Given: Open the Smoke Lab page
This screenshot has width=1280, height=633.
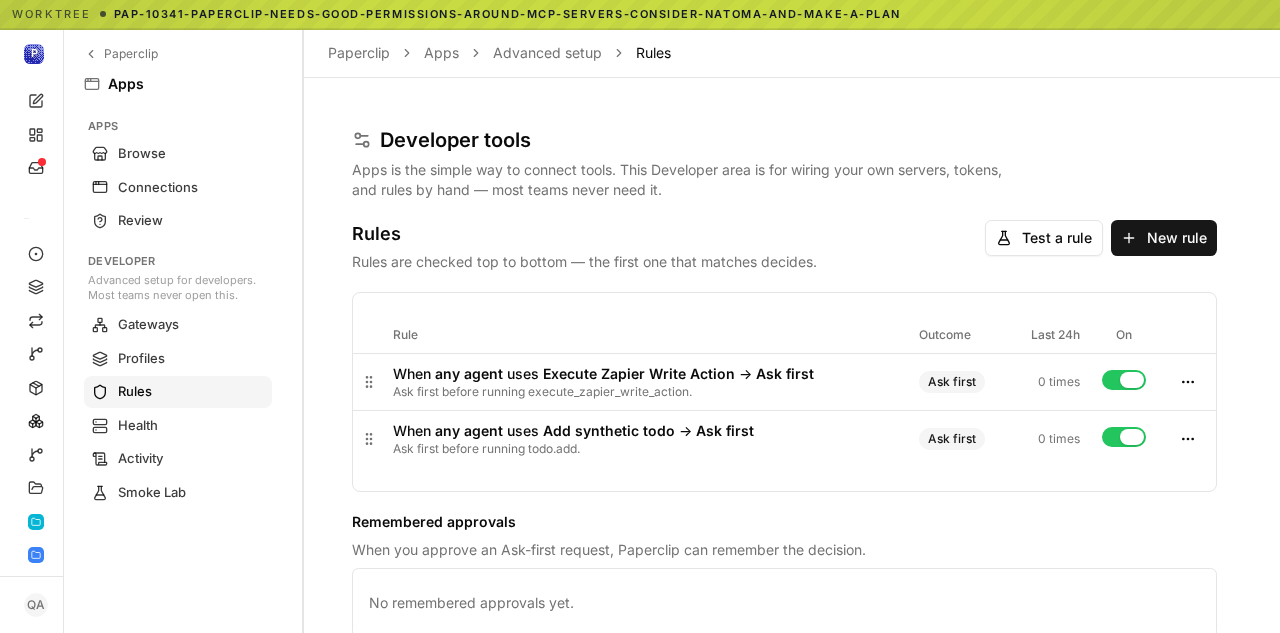Looking at the screenshot, I should click(178, 492).
